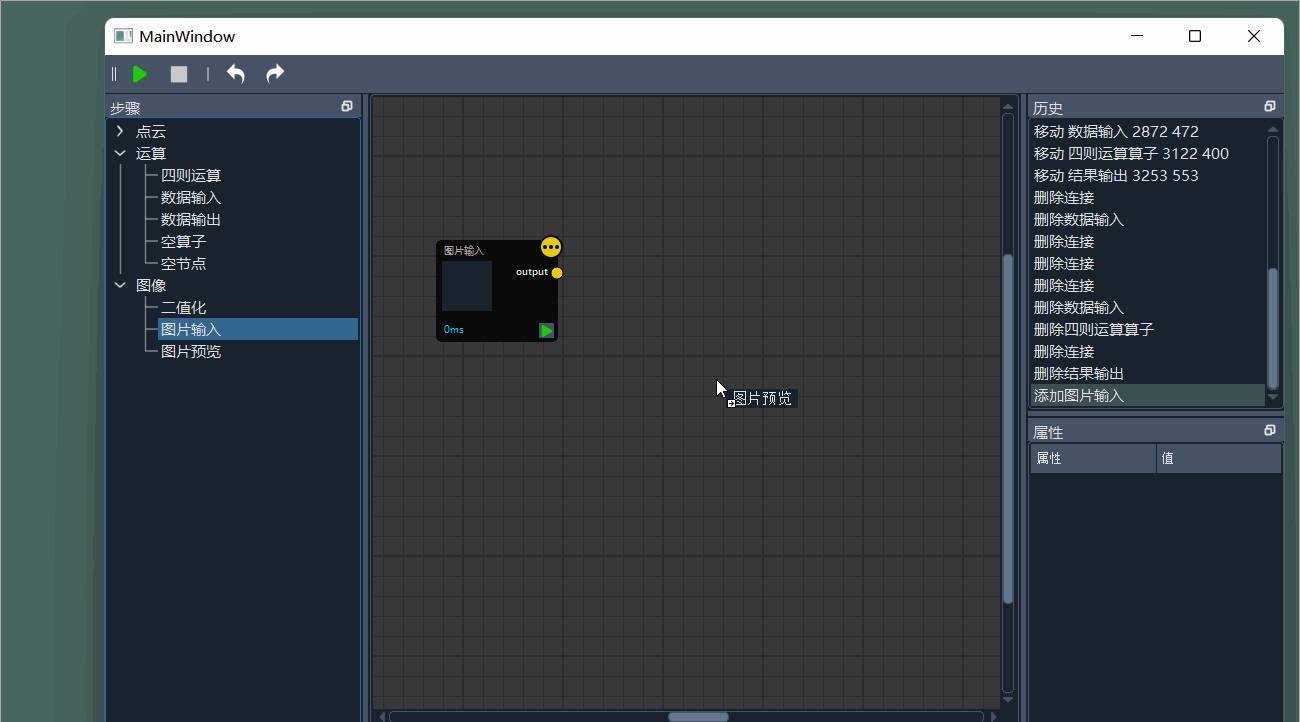Select 图片输入 in the steps tree
Viewport: 1300px width, 722px height.
pos(258,329)
